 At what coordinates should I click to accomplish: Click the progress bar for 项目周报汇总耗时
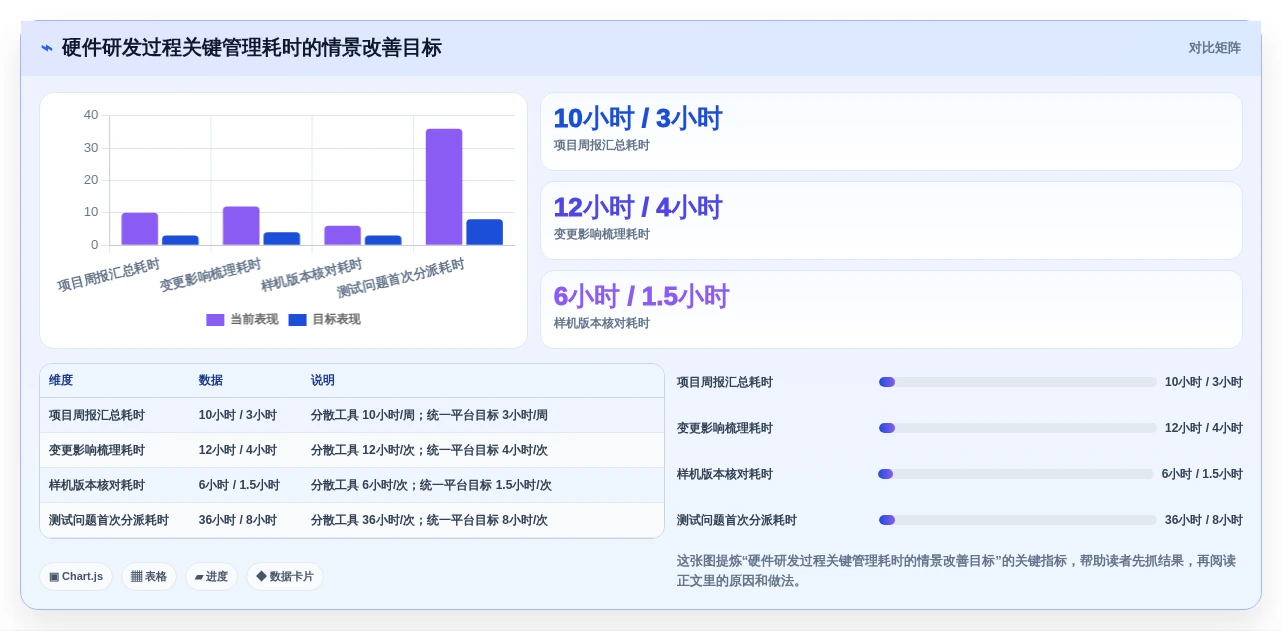pos(1017,382)
